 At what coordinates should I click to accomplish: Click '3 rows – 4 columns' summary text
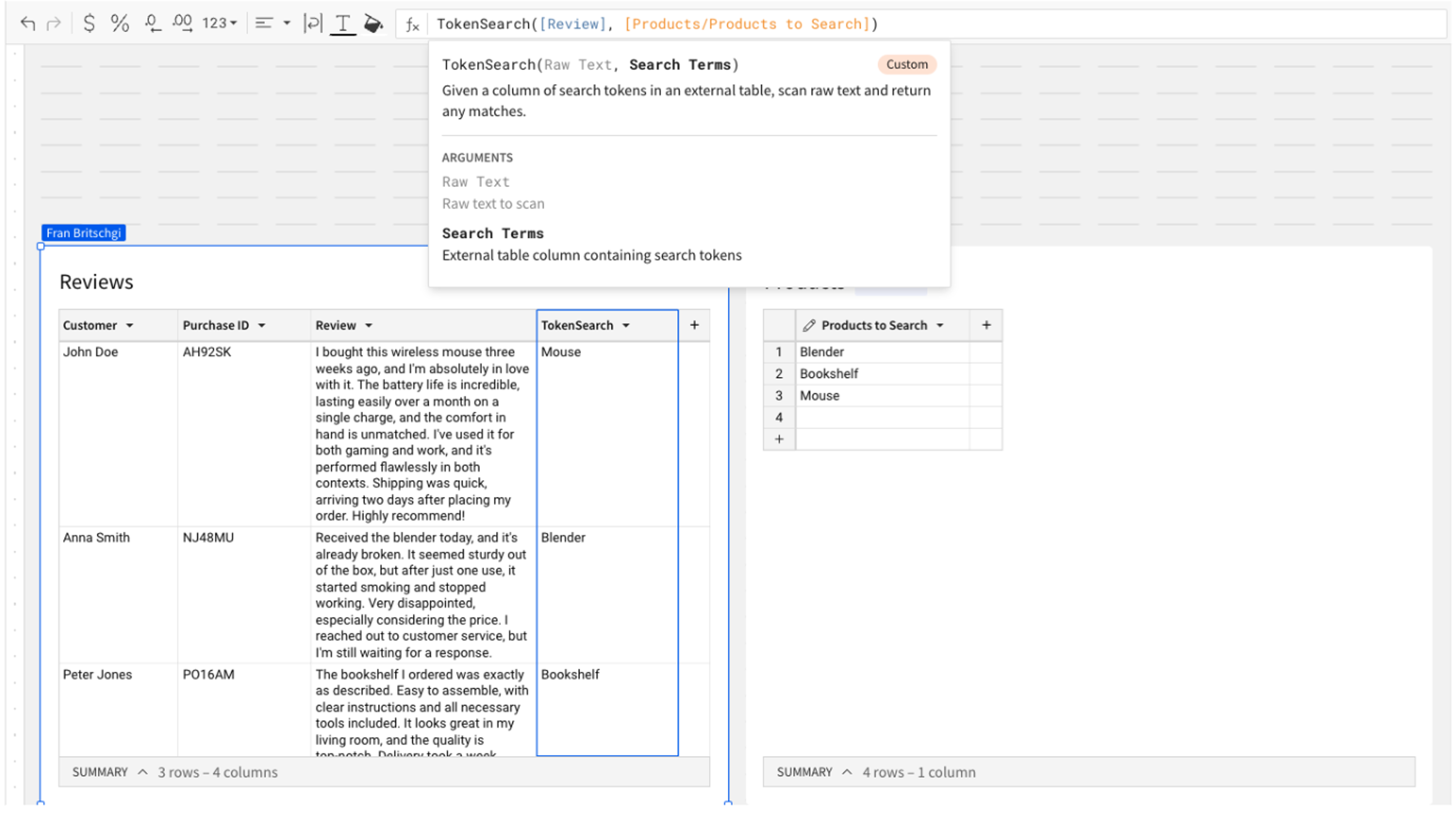point(218,772)
